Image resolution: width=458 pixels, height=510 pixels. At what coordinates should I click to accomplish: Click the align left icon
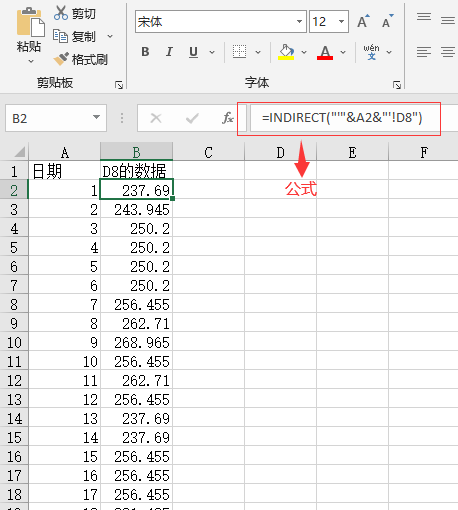424,52
